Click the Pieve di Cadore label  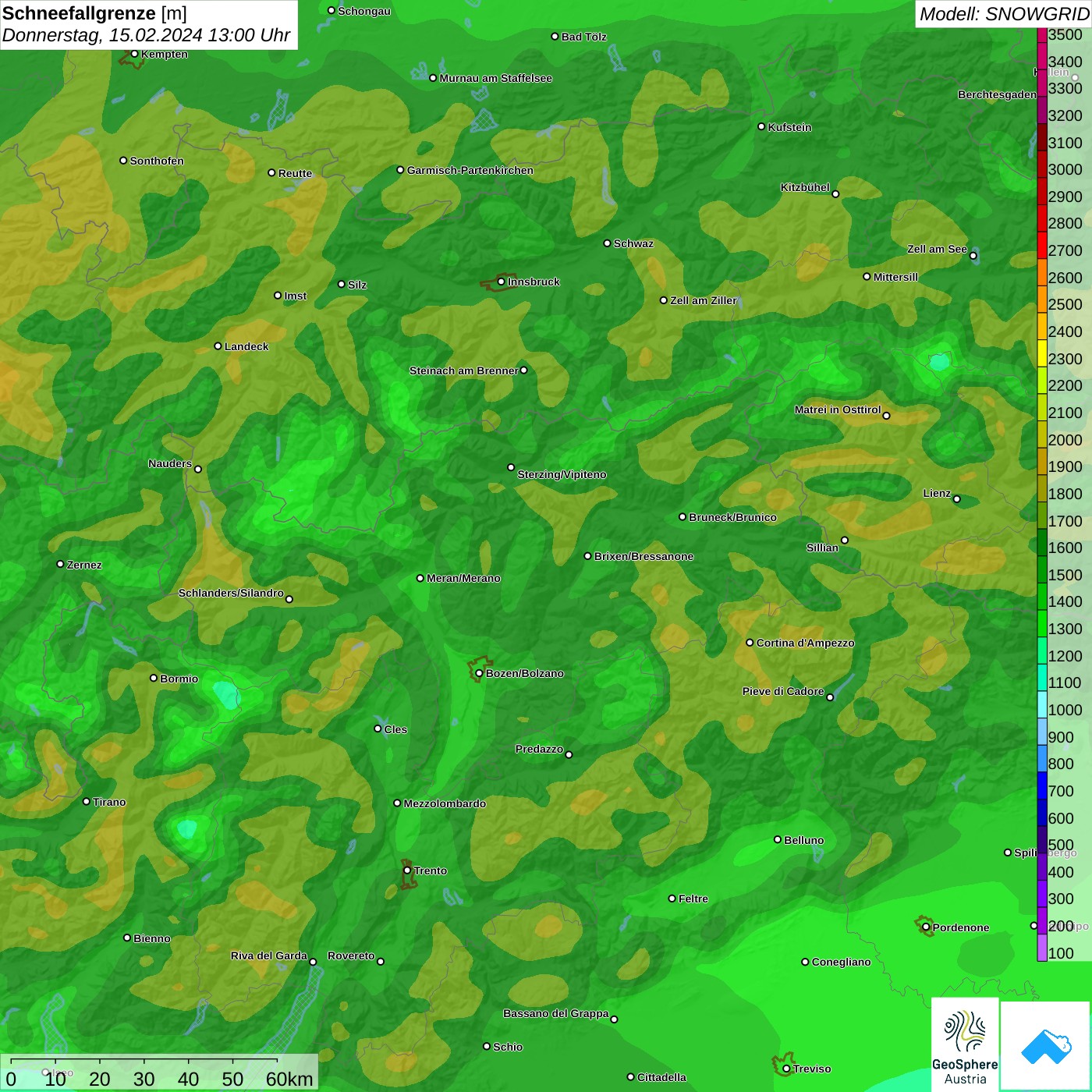783,691
